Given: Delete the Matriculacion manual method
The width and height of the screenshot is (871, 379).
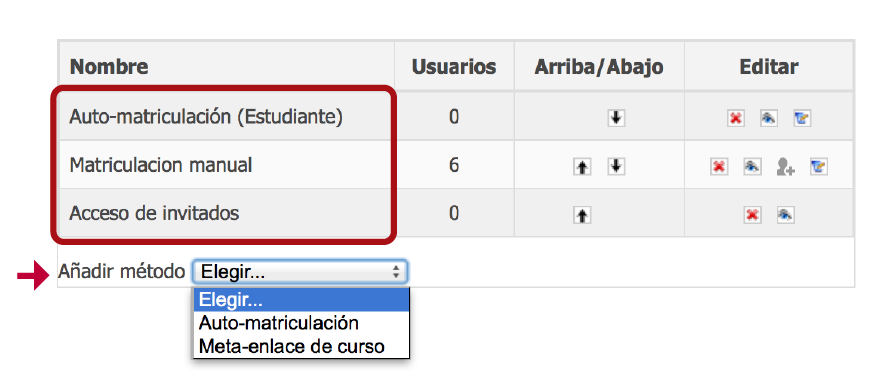Looking at the screenshot, I should click(x=719, y=166).
